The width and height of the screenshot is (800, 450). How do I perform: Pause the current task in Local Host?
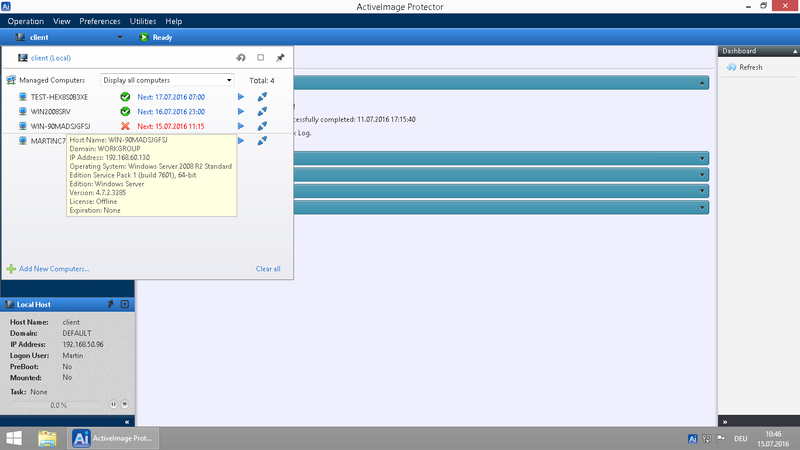coord(113,404)
